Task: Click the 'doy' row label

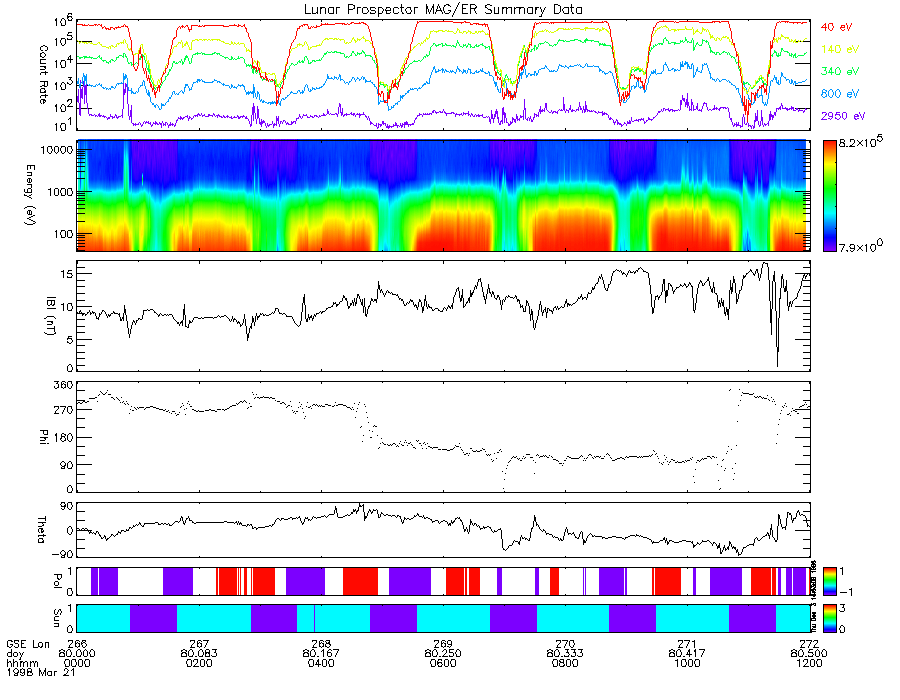Action: click(x=14, y=654)
